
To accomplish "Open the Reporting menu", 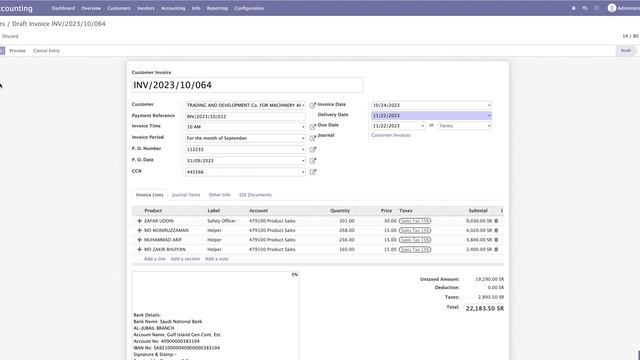I will click(x=217, y=8).
